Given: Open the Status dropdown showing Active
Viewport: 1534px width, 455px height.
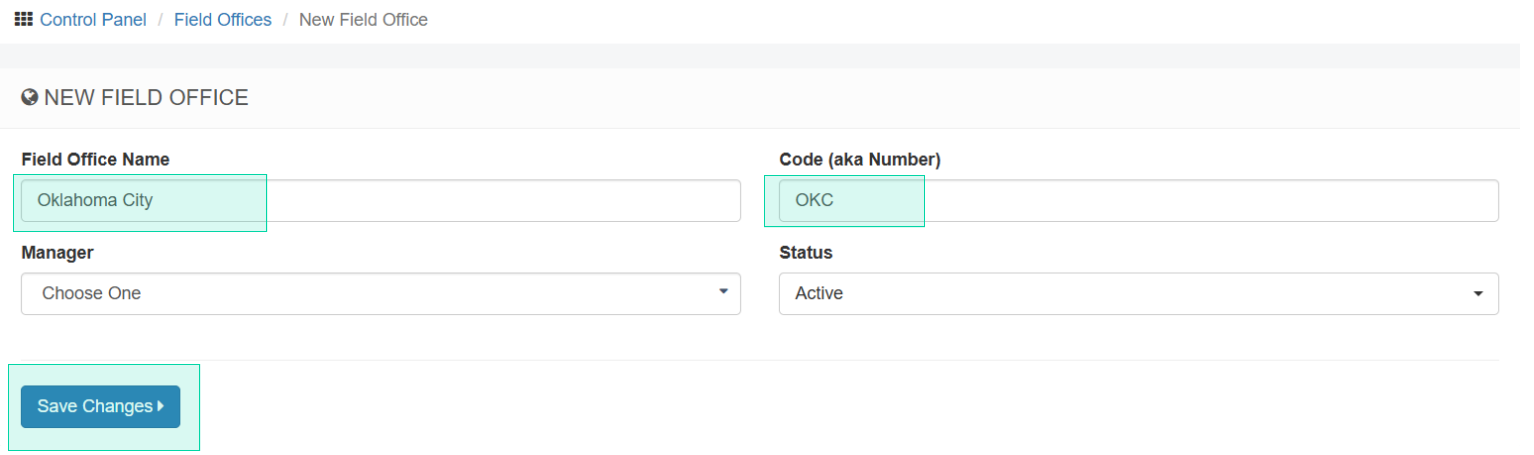Looking at the screenshot, I should coord(1139,294).
